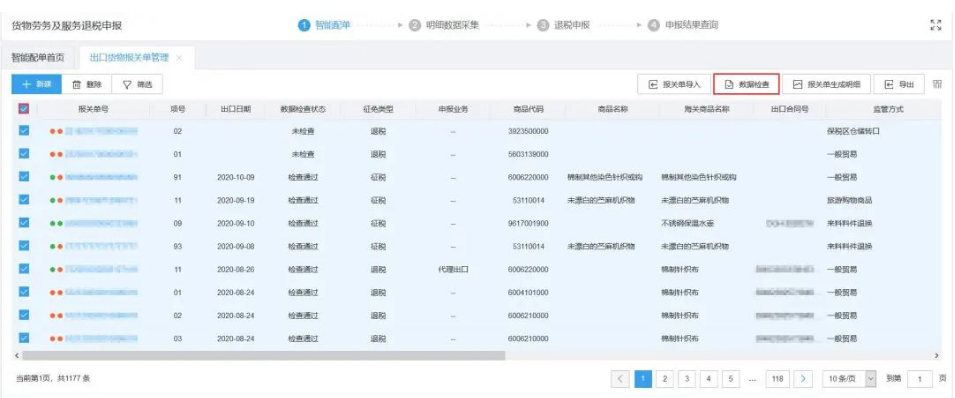Uncheck the row with code 5603139000
Screen dimensions: 955x398
tap(24, 154)
